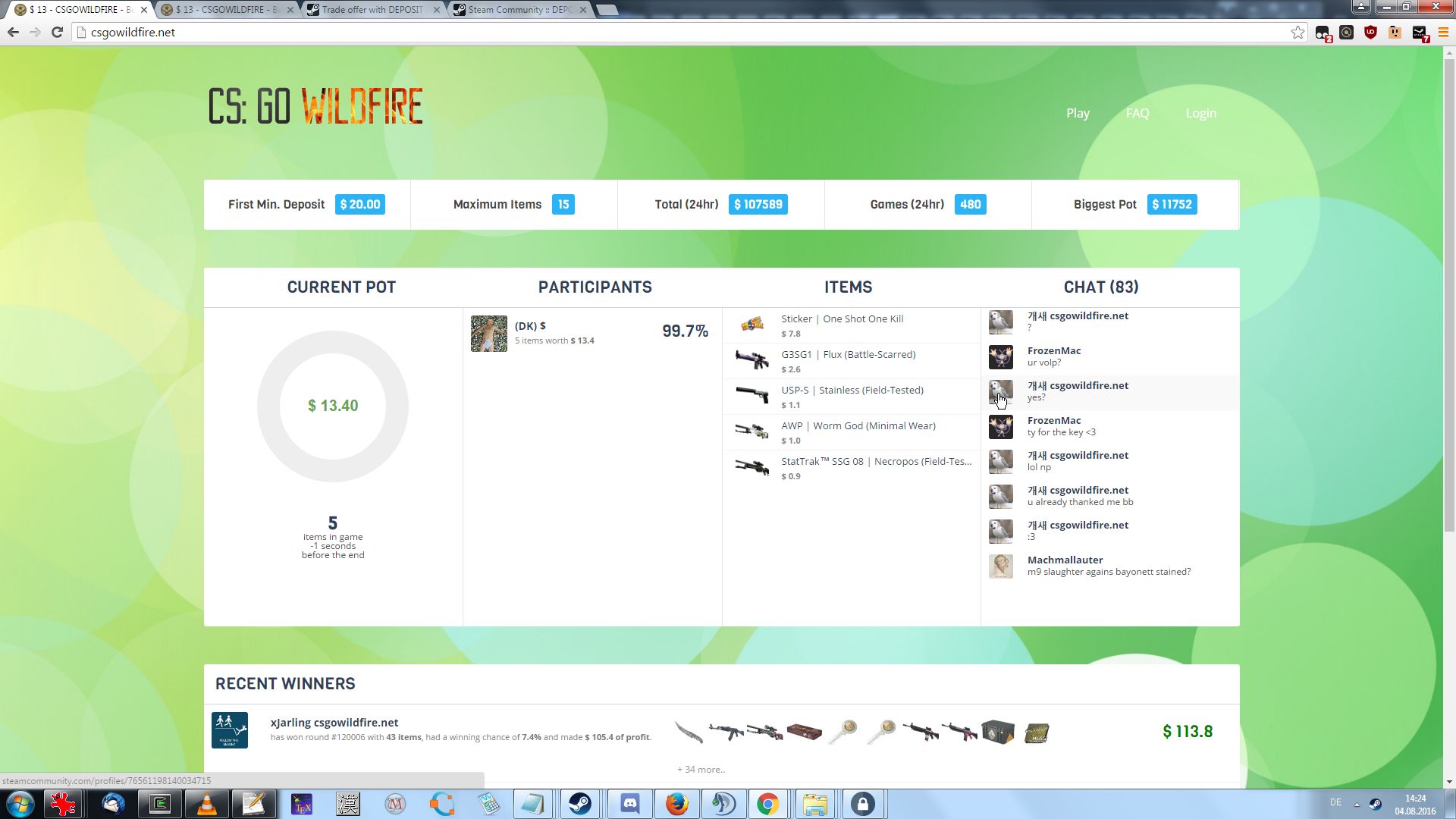Click (DK) $ participant avatar

click(489, 334)
